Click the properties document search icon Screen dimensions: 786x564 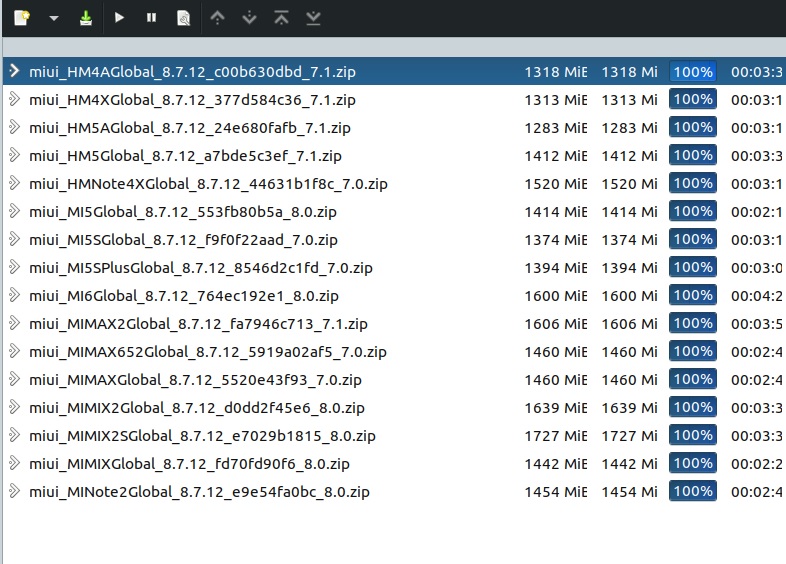183,18
